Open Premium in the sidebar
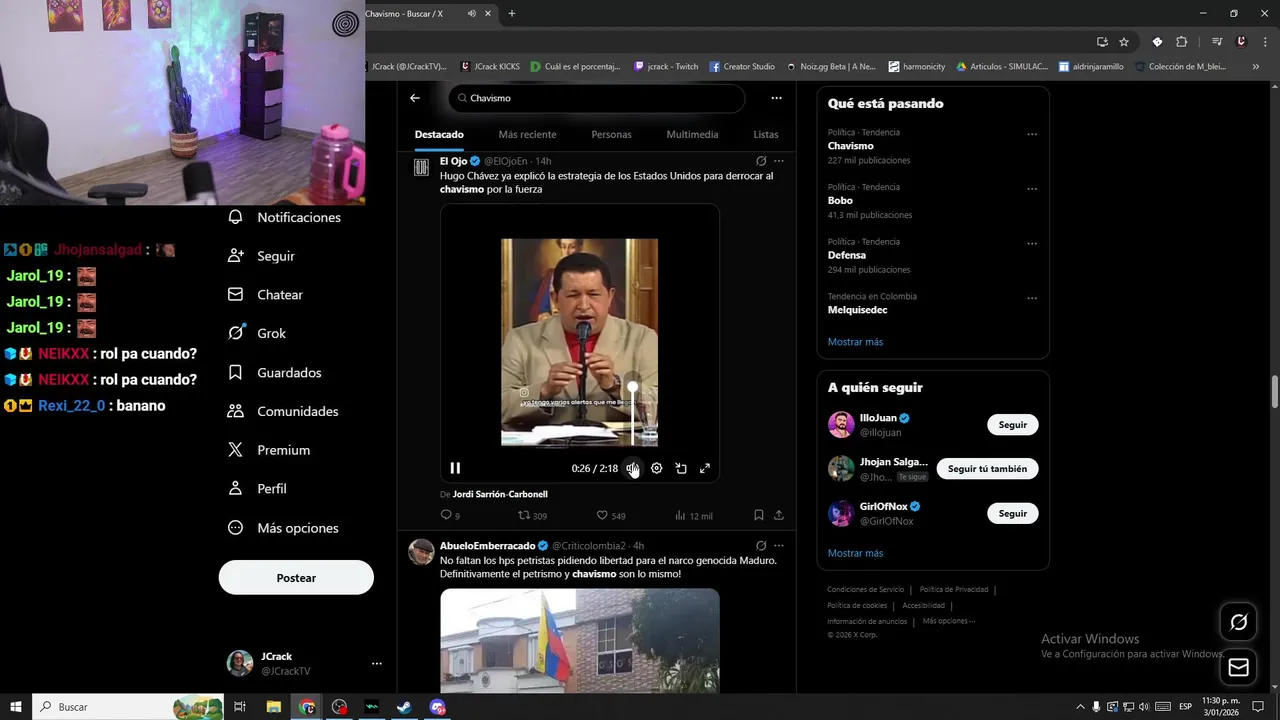The width and height of the screenshot is (1280, 720). point(269,450)
